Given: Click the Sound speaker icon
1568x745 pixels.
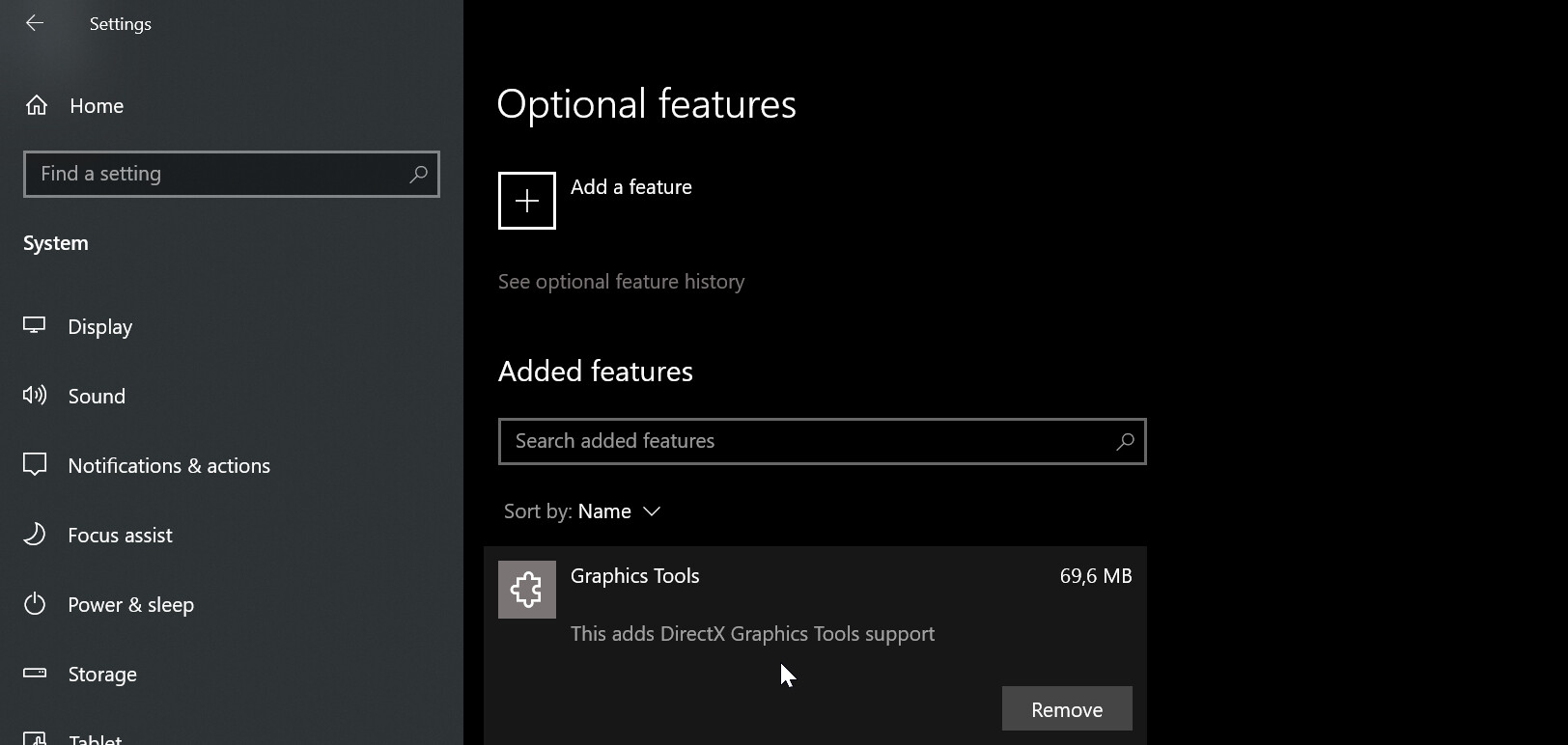Looking at the screenshot, I should click(35, 396).
